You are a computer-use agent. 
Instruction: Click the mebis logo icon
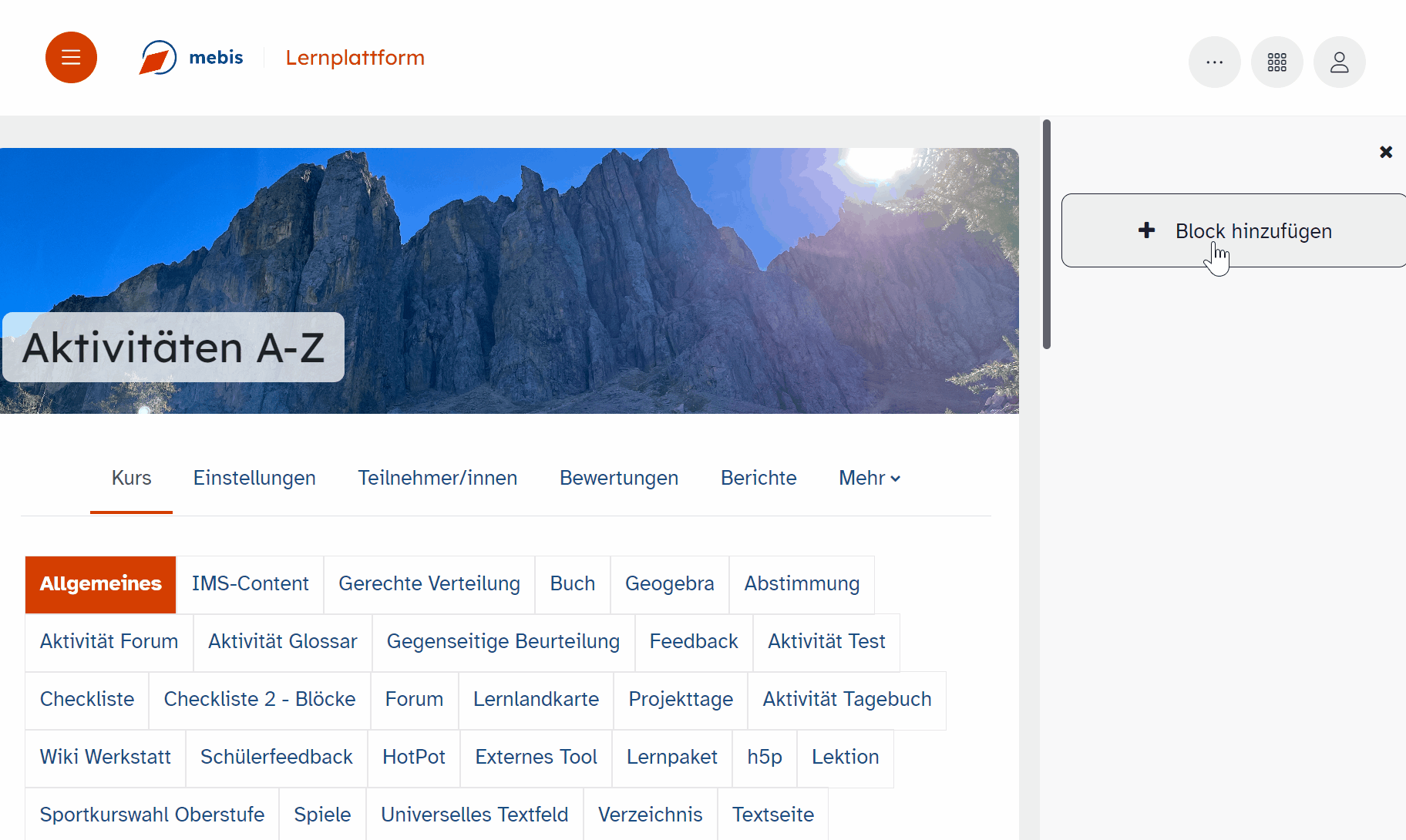[158, 58]
